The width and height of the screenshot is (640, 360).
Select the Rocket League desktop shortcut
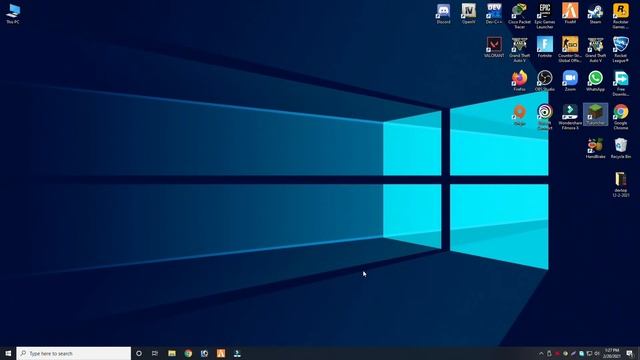coord(620,50)
